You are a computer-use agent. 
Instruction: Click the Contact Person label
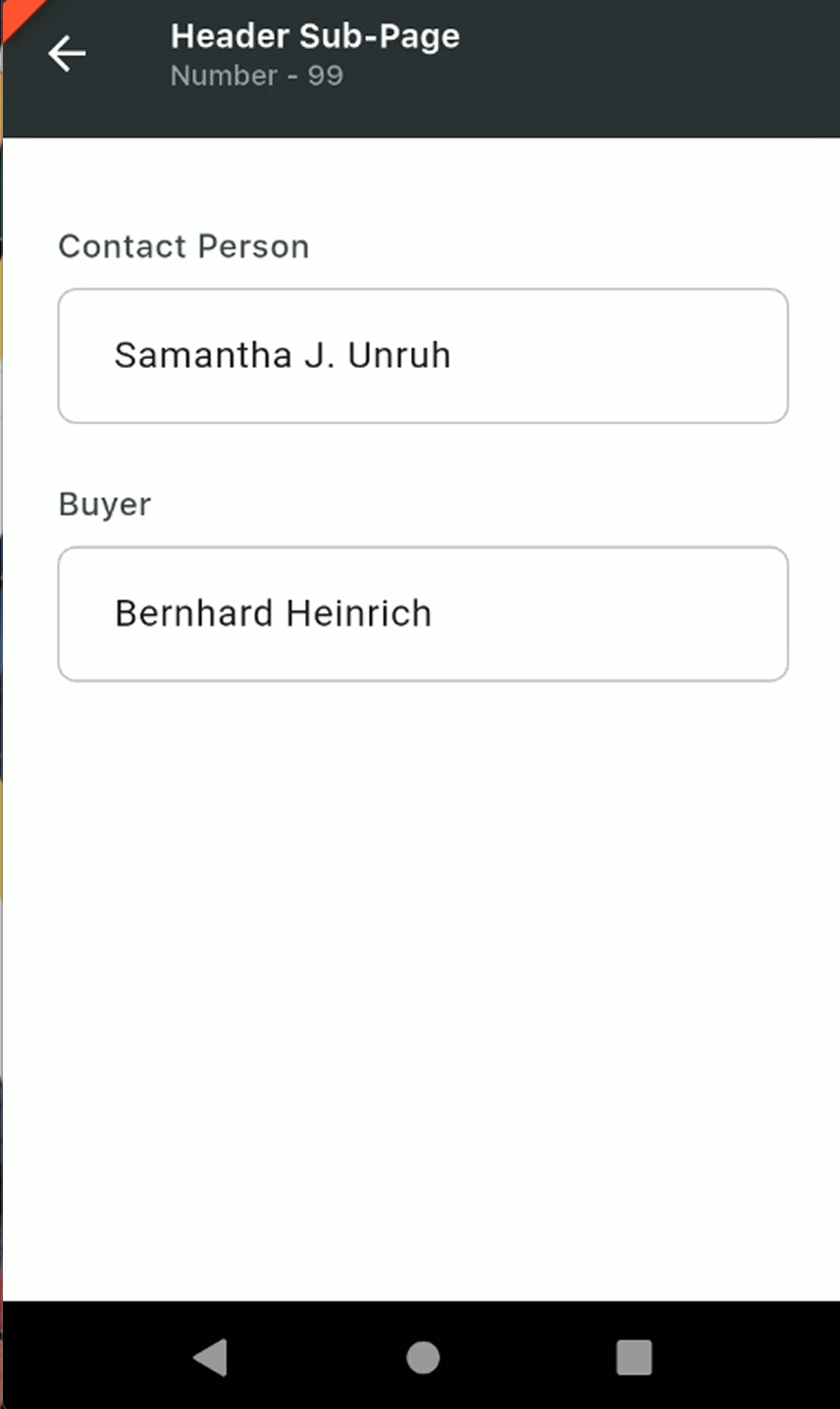pos(184,246)
